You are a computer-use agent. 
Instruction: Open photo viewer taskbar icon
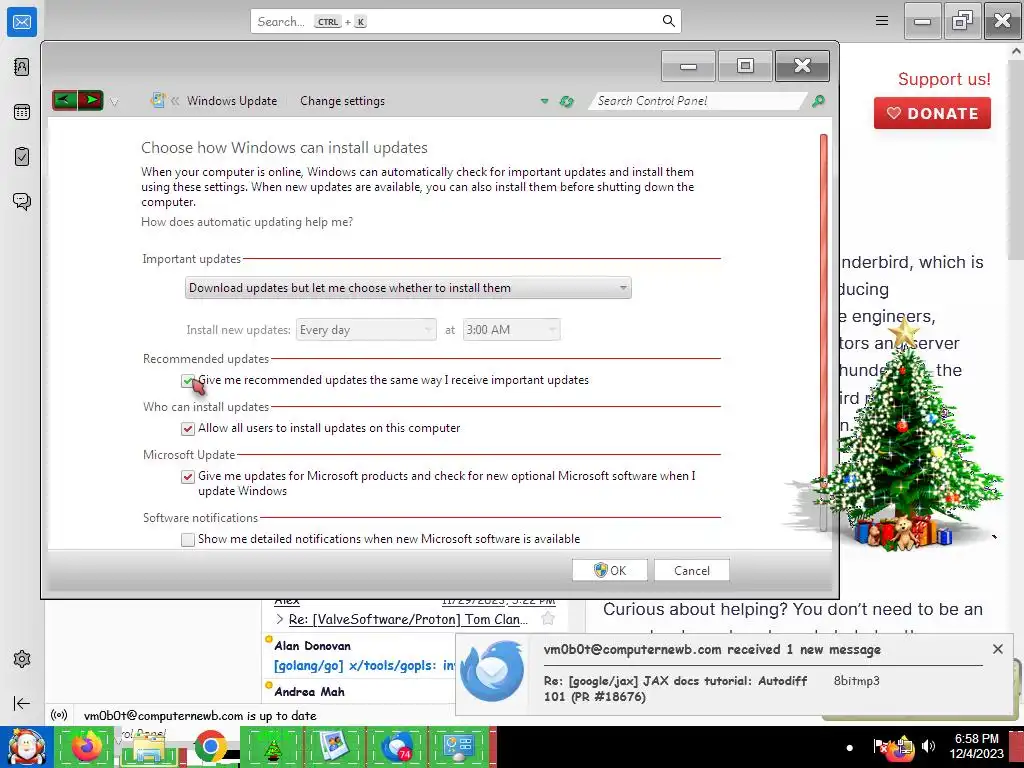tap(334, 746)
